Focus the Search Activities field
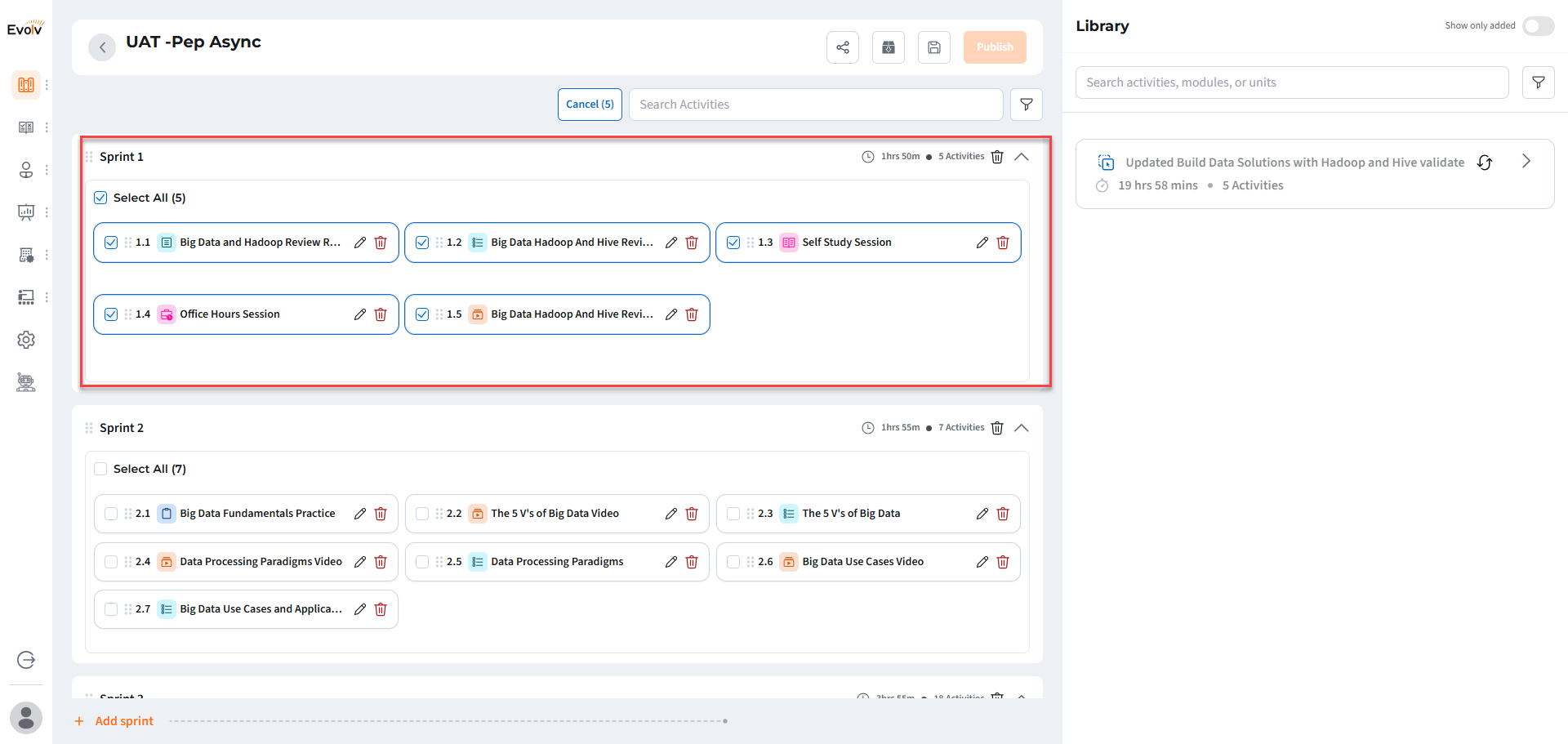1568x744 pixels. [x=816, y=105]
